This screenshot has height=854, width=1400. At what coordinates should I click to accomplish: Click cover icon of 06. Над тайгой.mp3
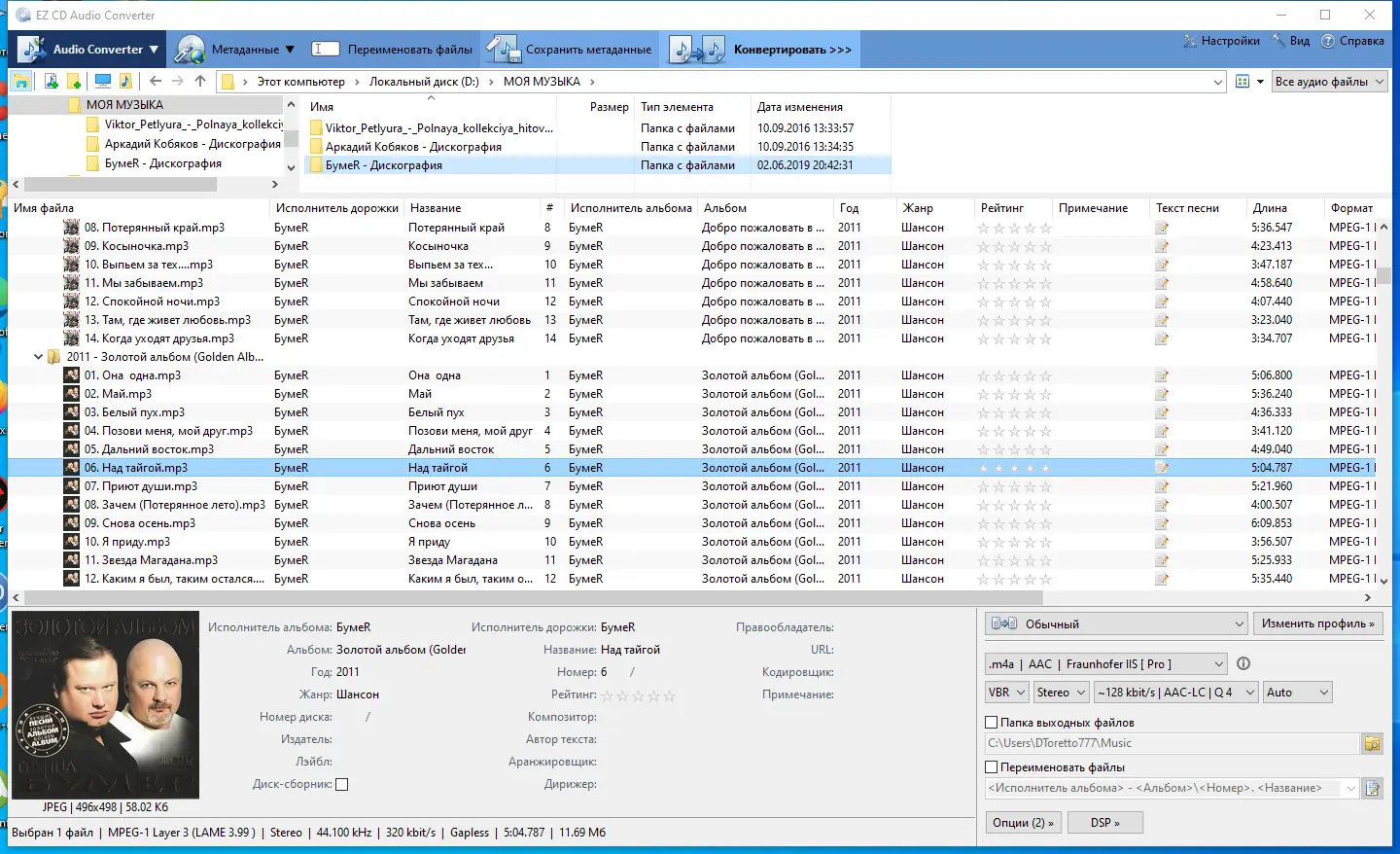[x=71, y=468]
